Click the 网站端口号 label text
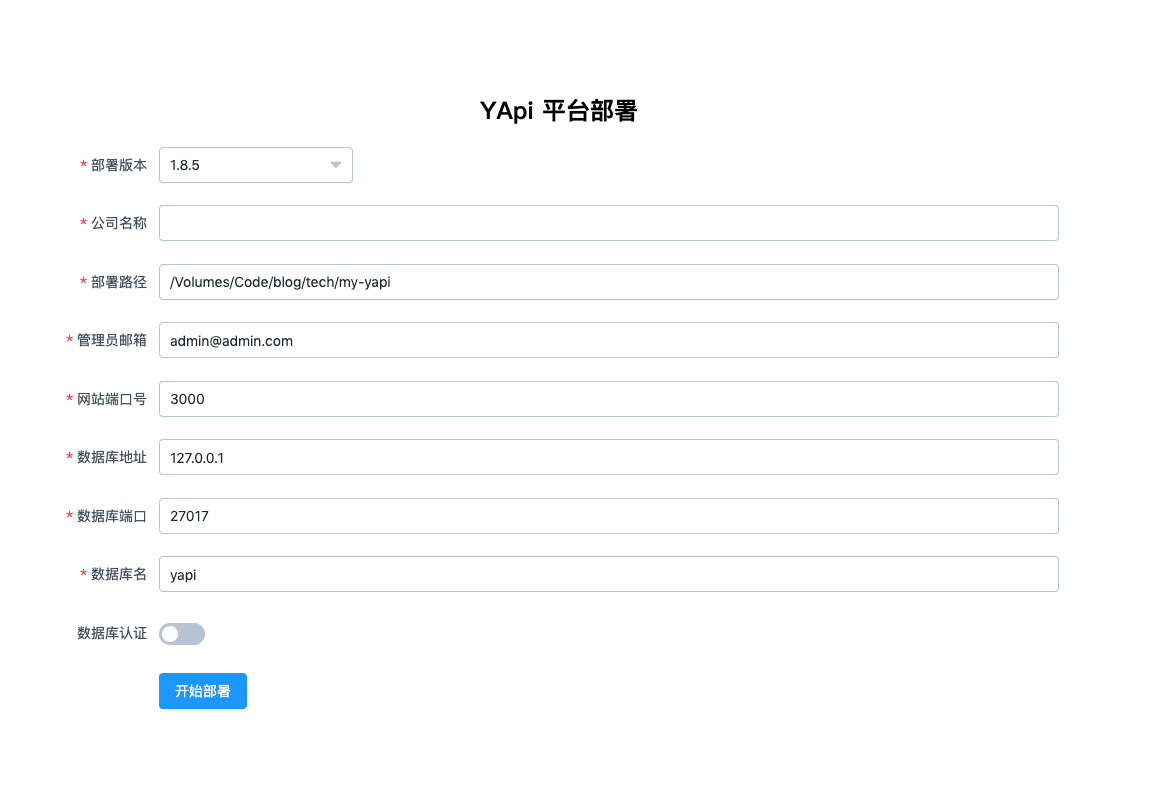 [111, 399]
